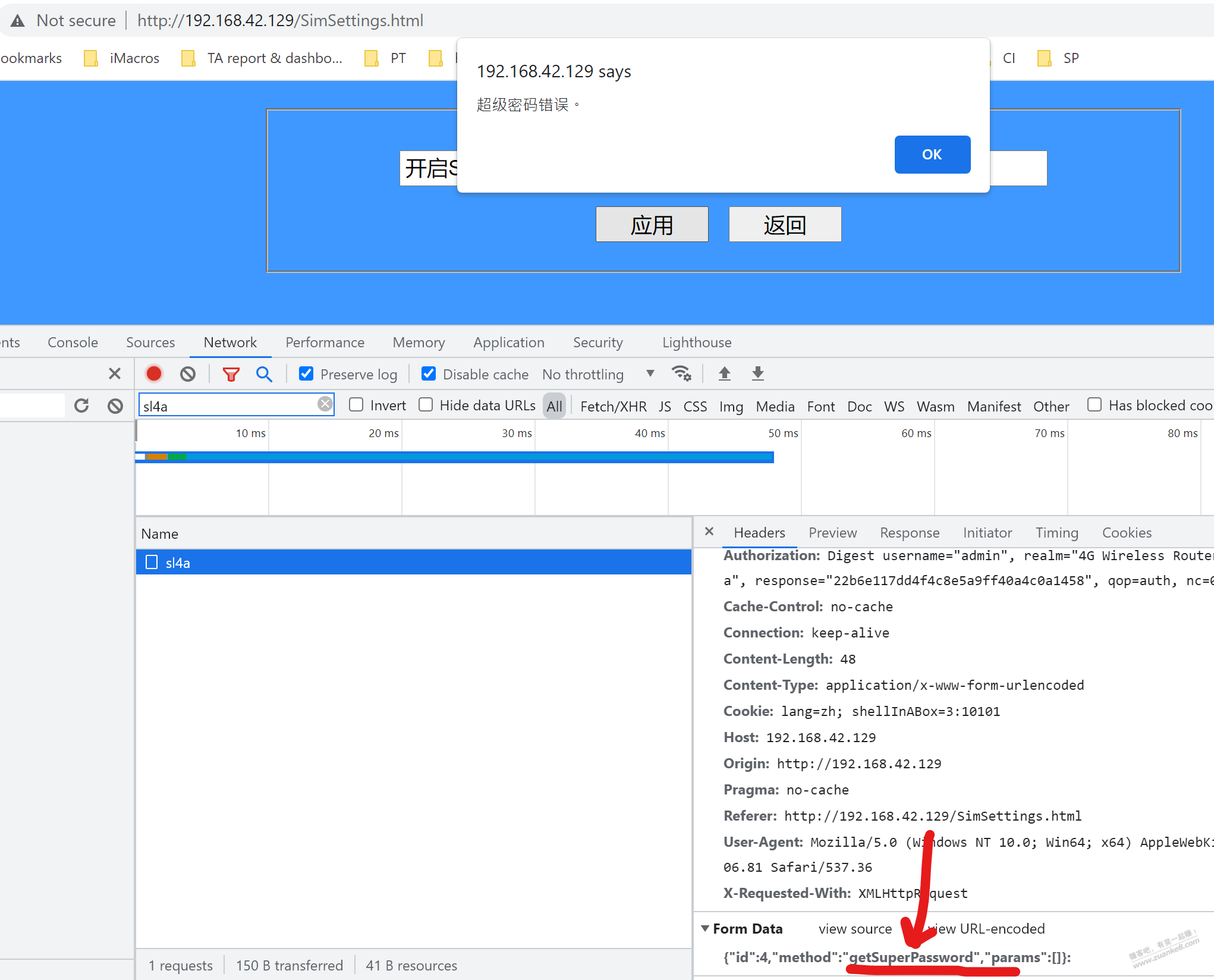
Task: Toggle the Preserve log checkbox
Action: coord(306,373)
